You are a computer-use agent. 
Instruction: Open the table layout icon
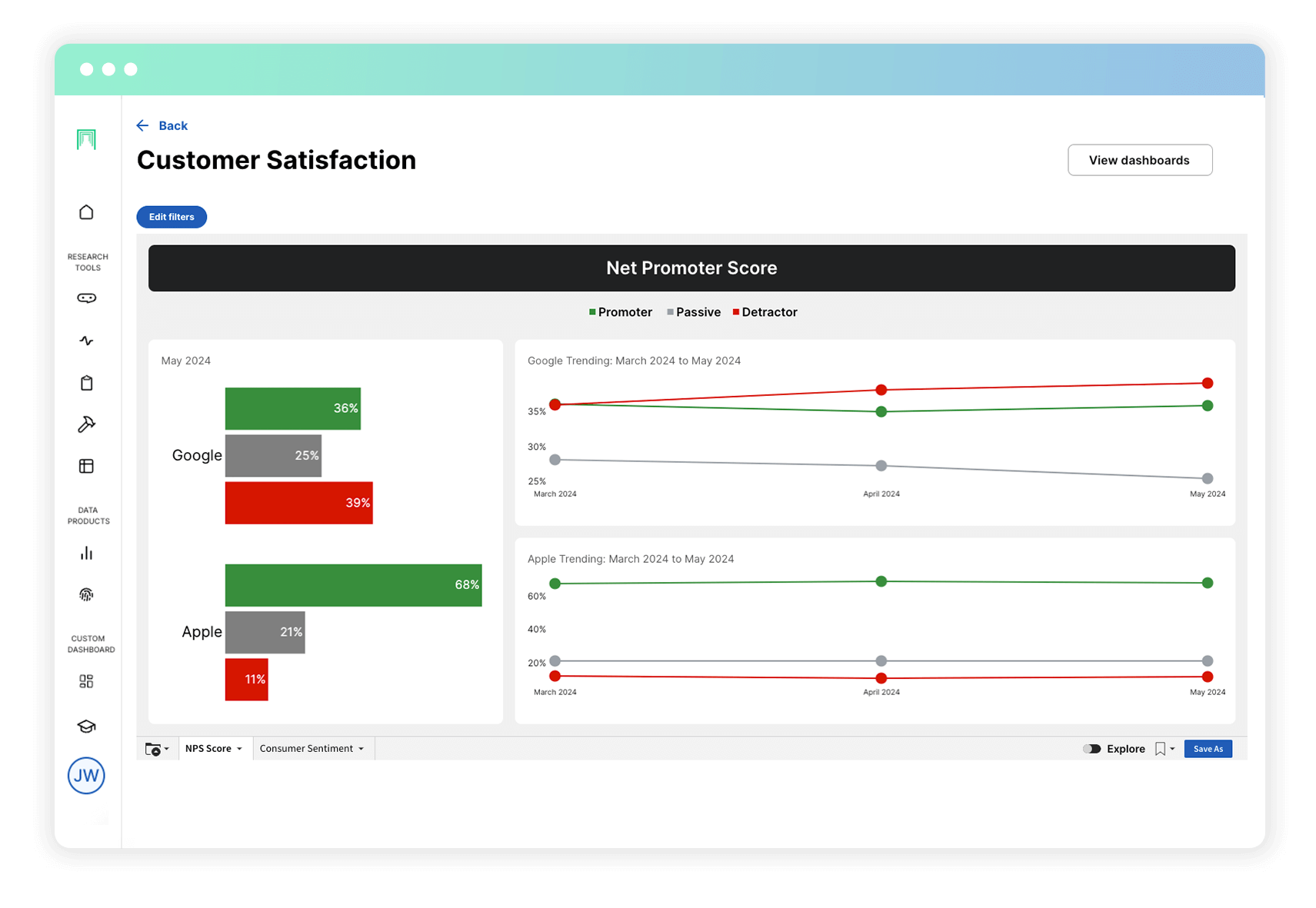[86, 465]
